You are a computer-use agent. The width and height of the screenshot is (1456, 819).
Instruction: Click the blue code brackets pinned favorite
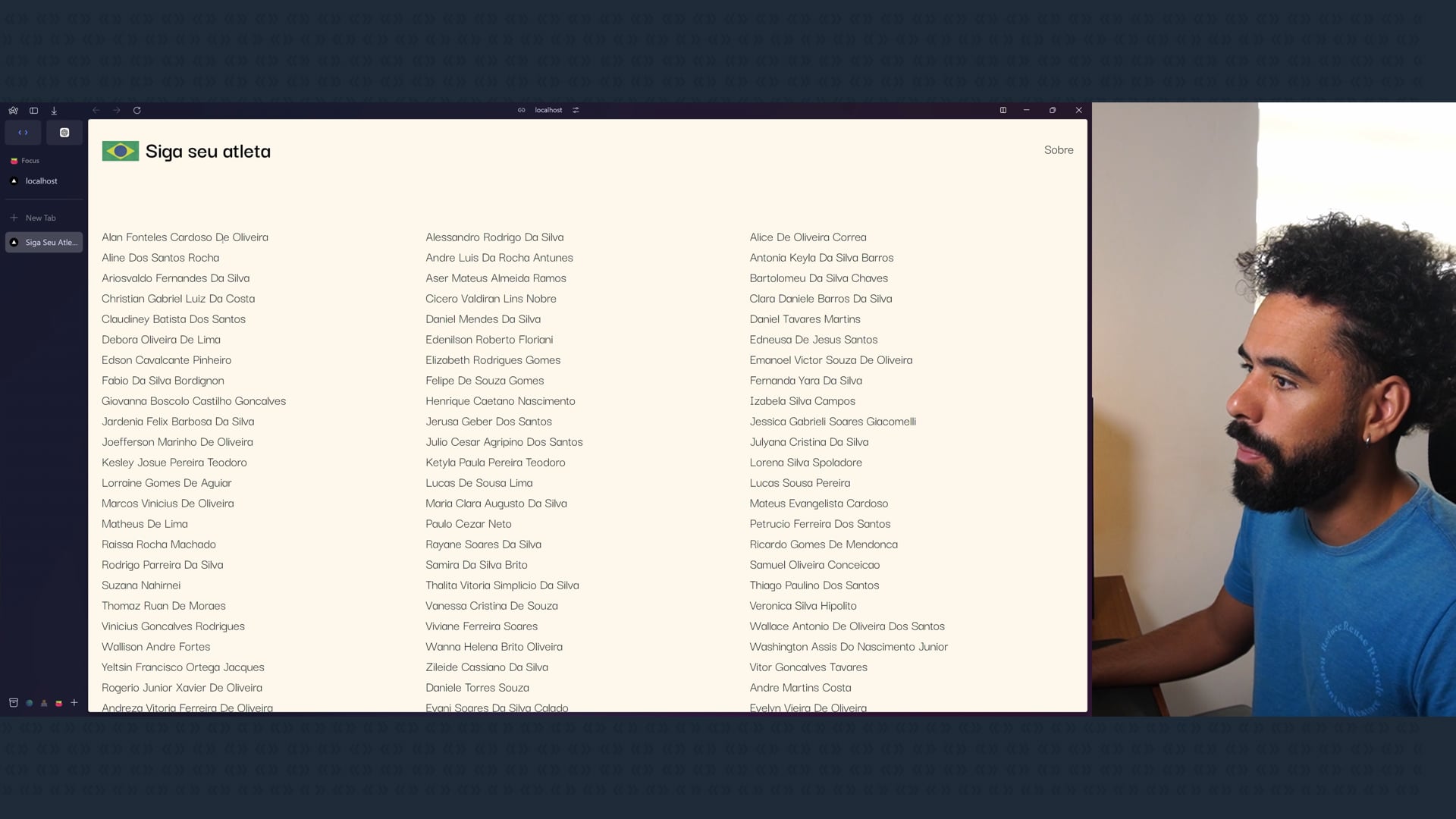(24, 133)
